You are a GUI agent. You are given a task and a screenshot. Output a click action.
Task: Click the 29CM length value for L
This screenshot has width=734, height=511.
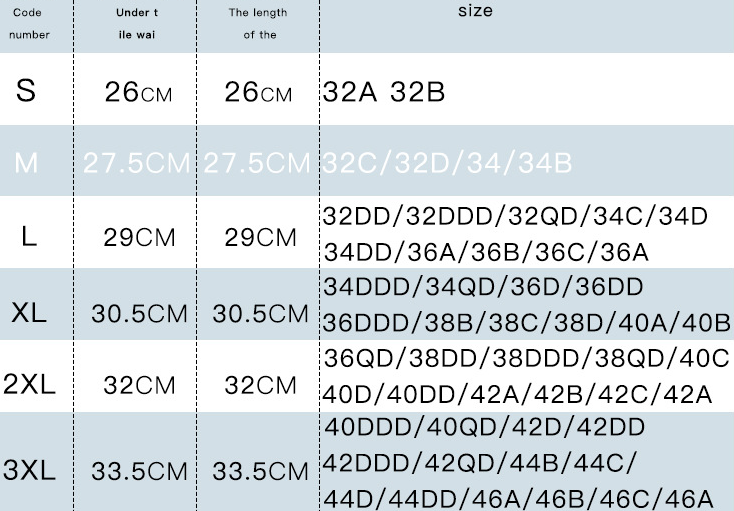click(260, 238)
